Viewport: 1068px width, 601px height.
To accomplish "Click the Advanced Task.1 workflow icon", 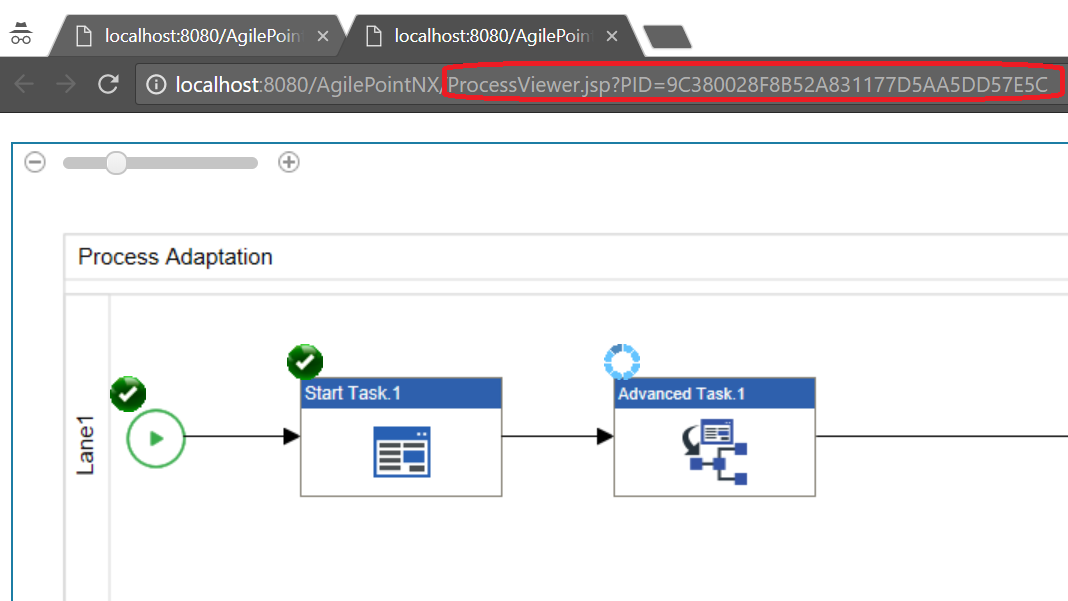I will pos(713,453).
